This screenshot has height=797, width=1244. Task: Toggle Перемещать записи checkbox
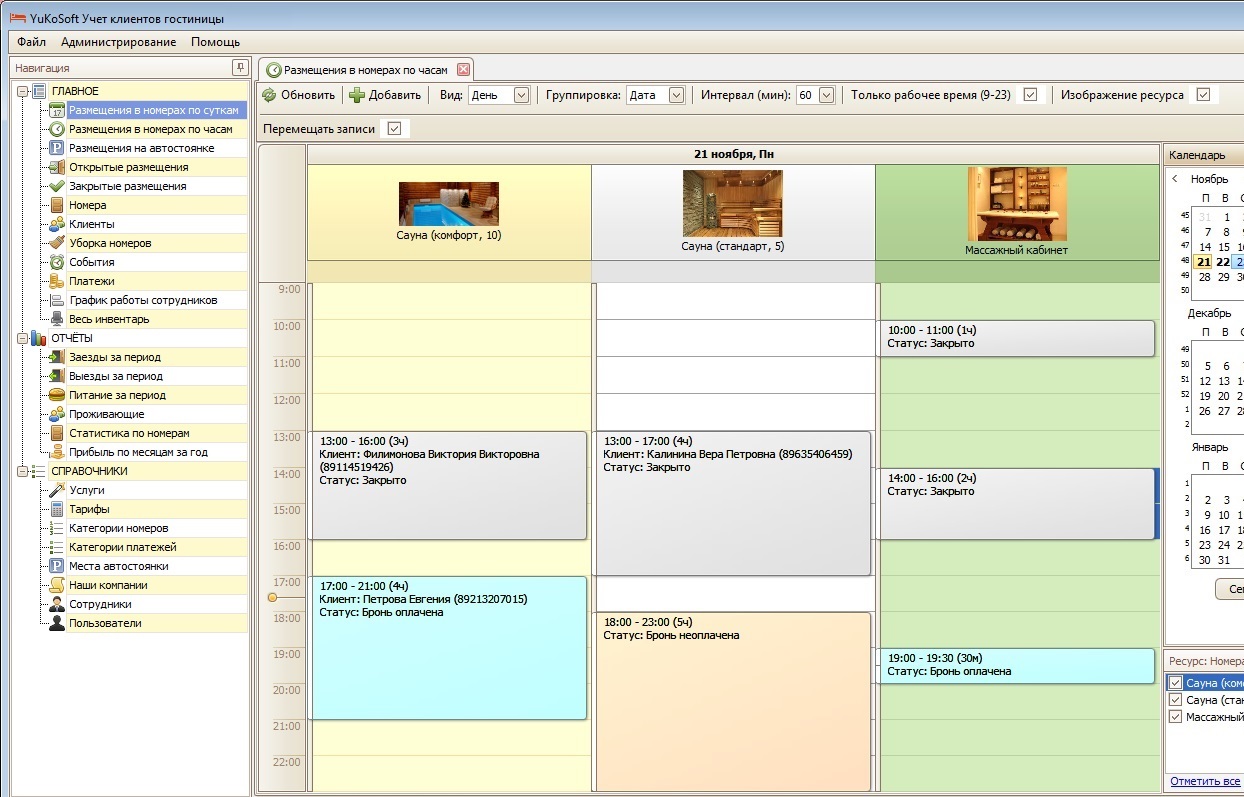[x=393, y=129]
